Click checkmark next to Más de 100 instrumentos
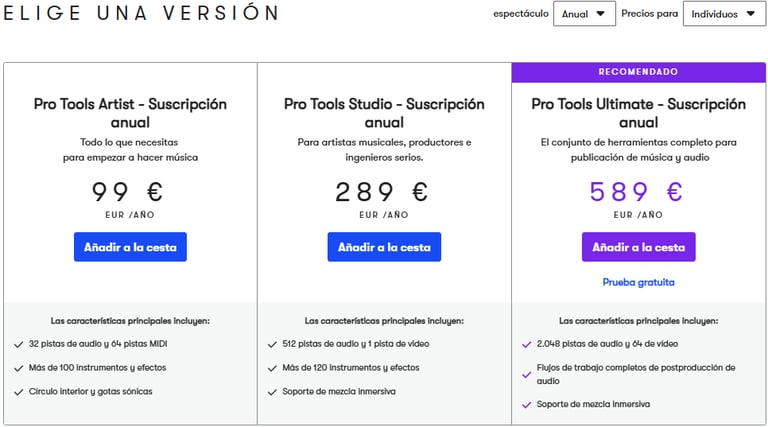 (x=19, y=368)
